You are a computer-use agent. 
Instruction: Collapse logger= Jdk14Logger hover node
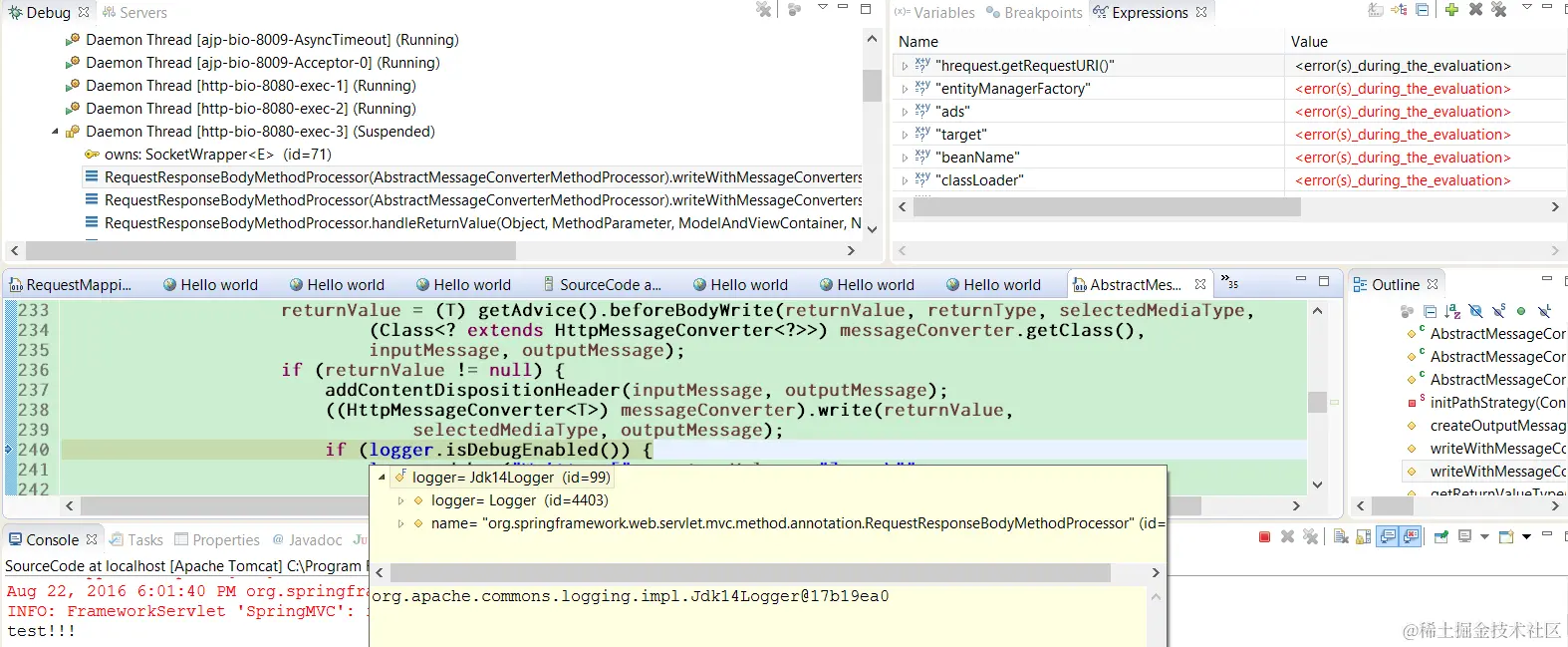(x=382, y=478)
